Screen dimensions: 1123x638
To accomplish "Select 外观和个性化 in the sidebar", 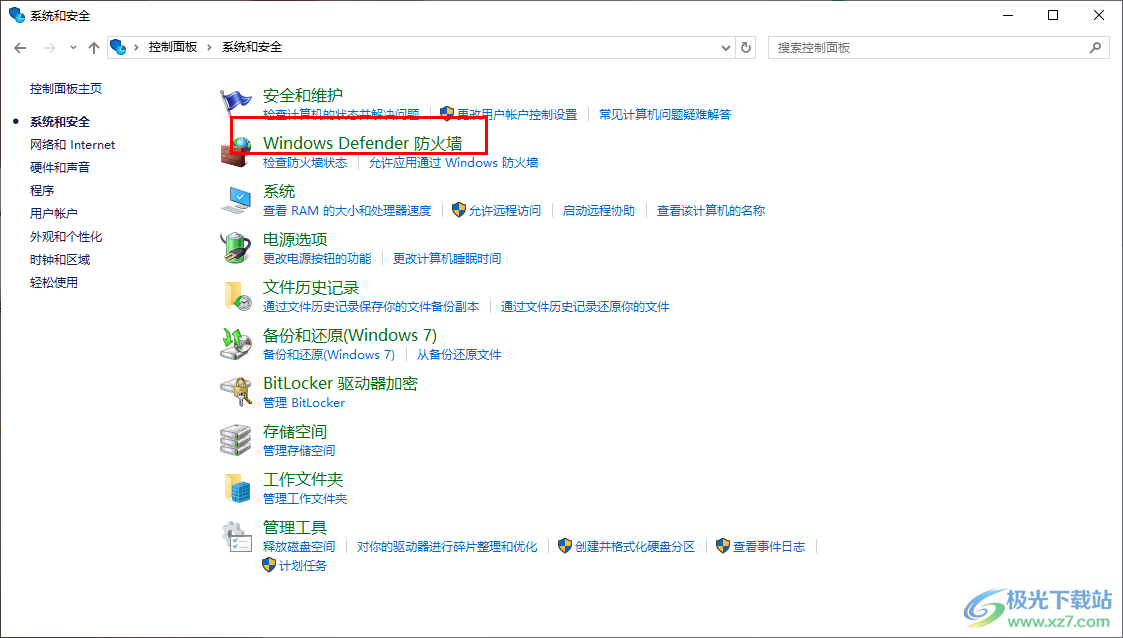I will click(66, 236).
